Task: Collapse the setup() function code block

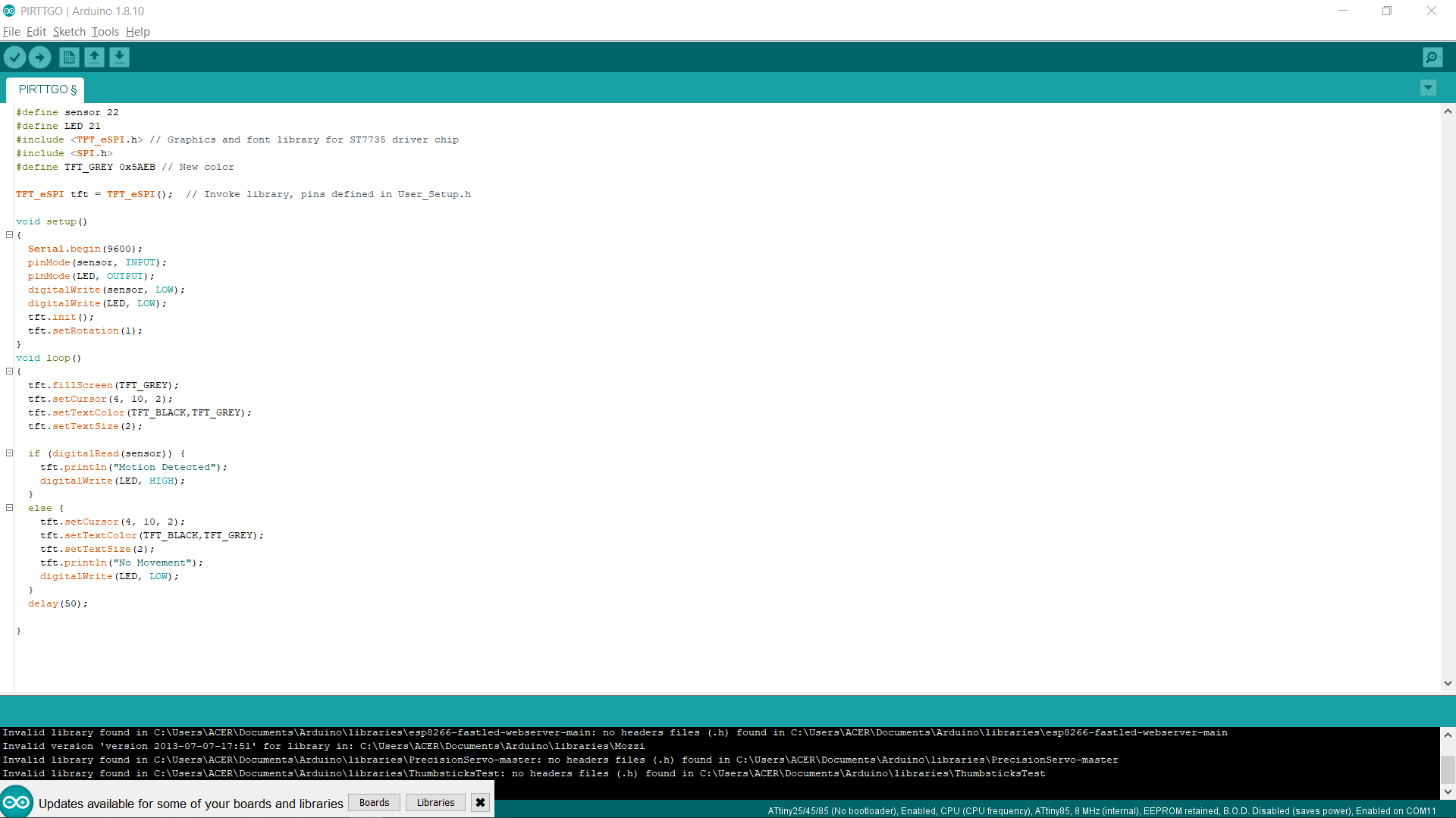Action: coord(10,235)
